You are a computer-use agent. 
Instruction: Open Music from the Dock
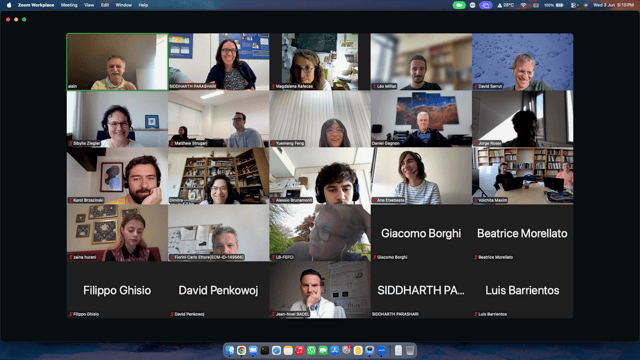pos(300,350)
